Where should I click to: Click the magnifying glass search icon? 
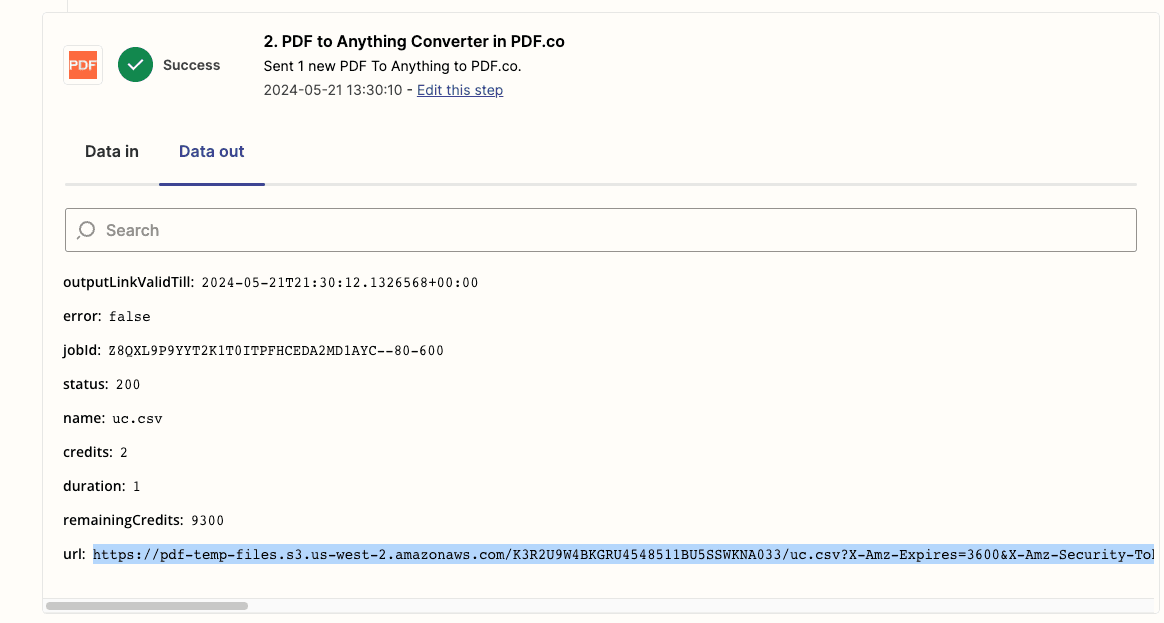coord(88,229)
